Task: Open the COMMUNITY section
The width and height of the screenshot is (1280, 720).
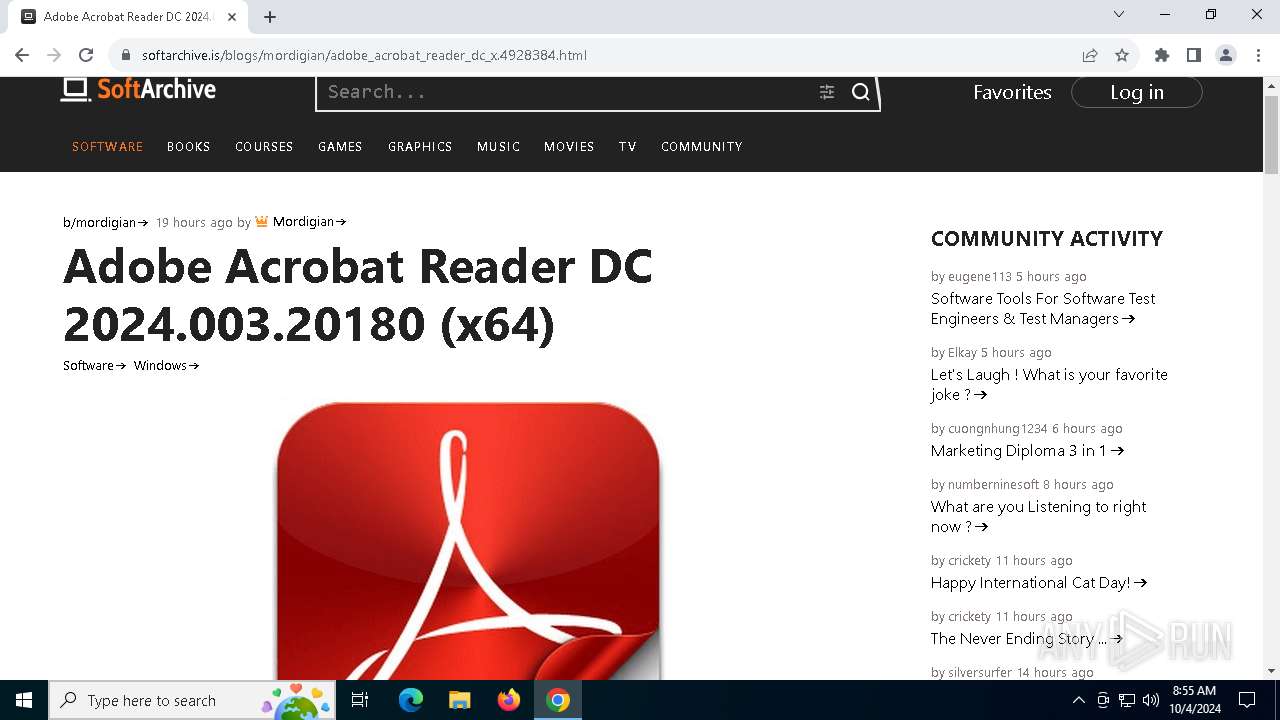Action: 701,146
